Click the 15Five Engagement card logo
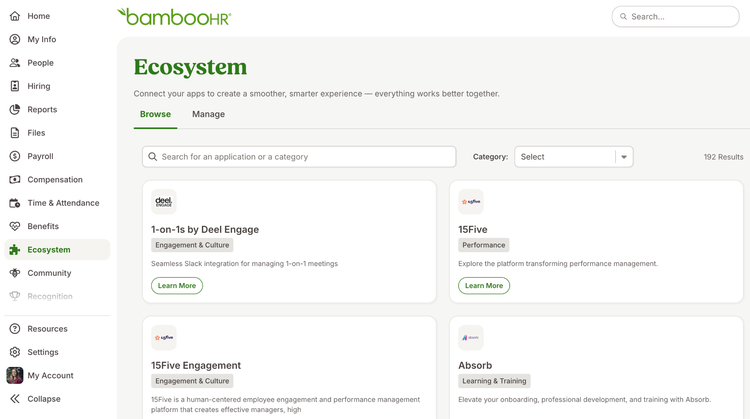Image resolution: width=750 pixels, height=419 pixels. pos(164,338)
